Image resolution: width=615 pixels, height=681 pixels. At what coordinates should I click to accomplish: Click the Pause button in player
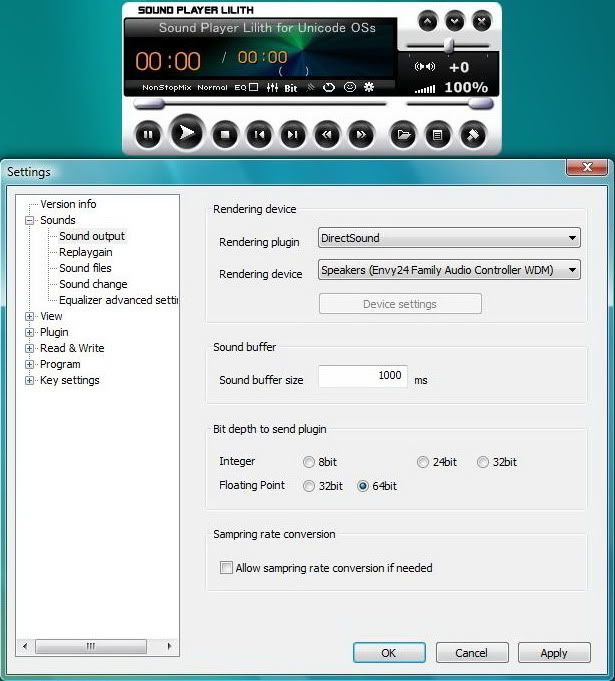point(148,134)
